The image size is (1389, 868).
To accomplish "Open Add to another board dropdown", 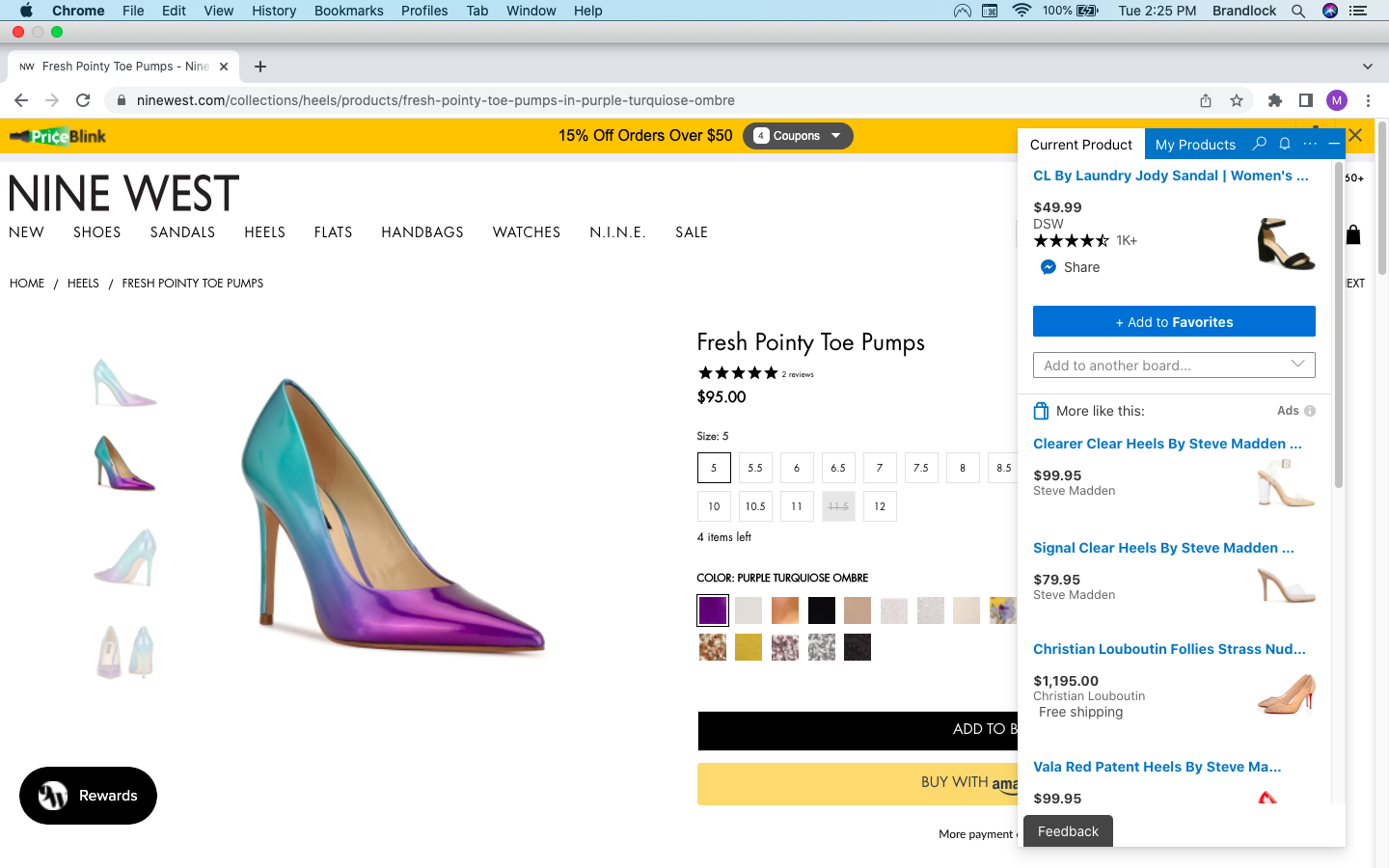I will coord(1174,366).
